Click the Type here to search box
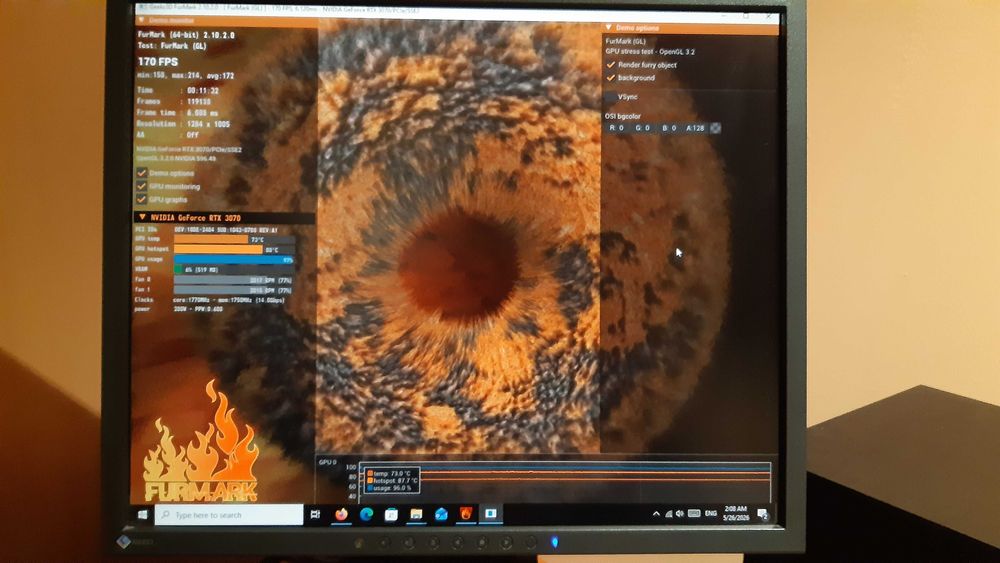This screenshot has width=1000, height=563. 229,515
